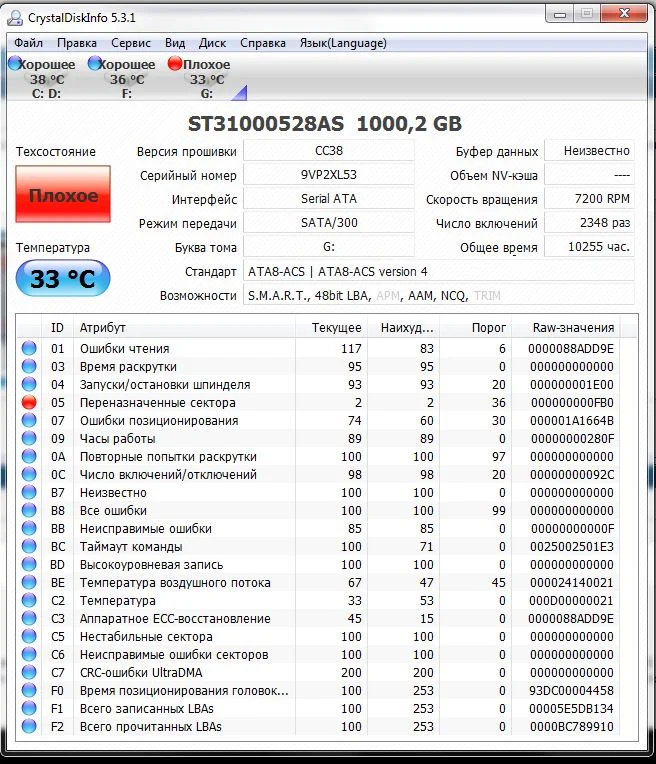Click the attribute name Переназначенные сектора

(x=157, y=402)
